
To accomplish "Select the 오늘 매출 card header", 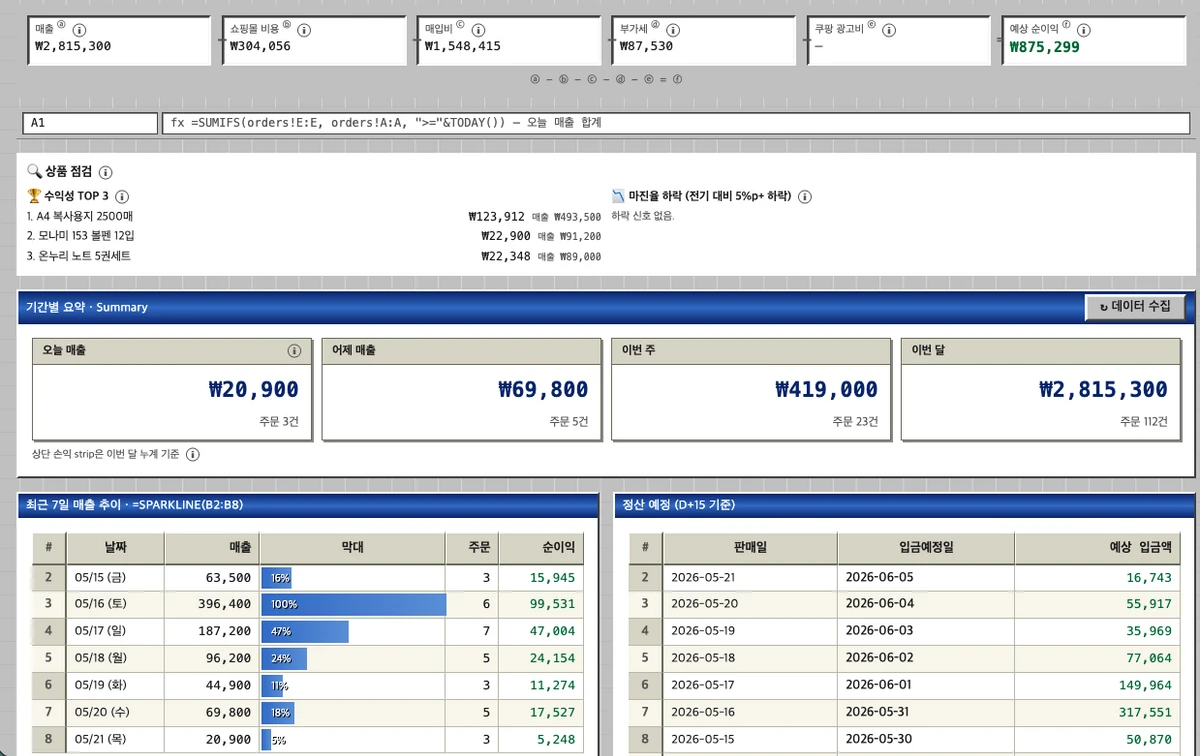I will click(x=171, y=351).
